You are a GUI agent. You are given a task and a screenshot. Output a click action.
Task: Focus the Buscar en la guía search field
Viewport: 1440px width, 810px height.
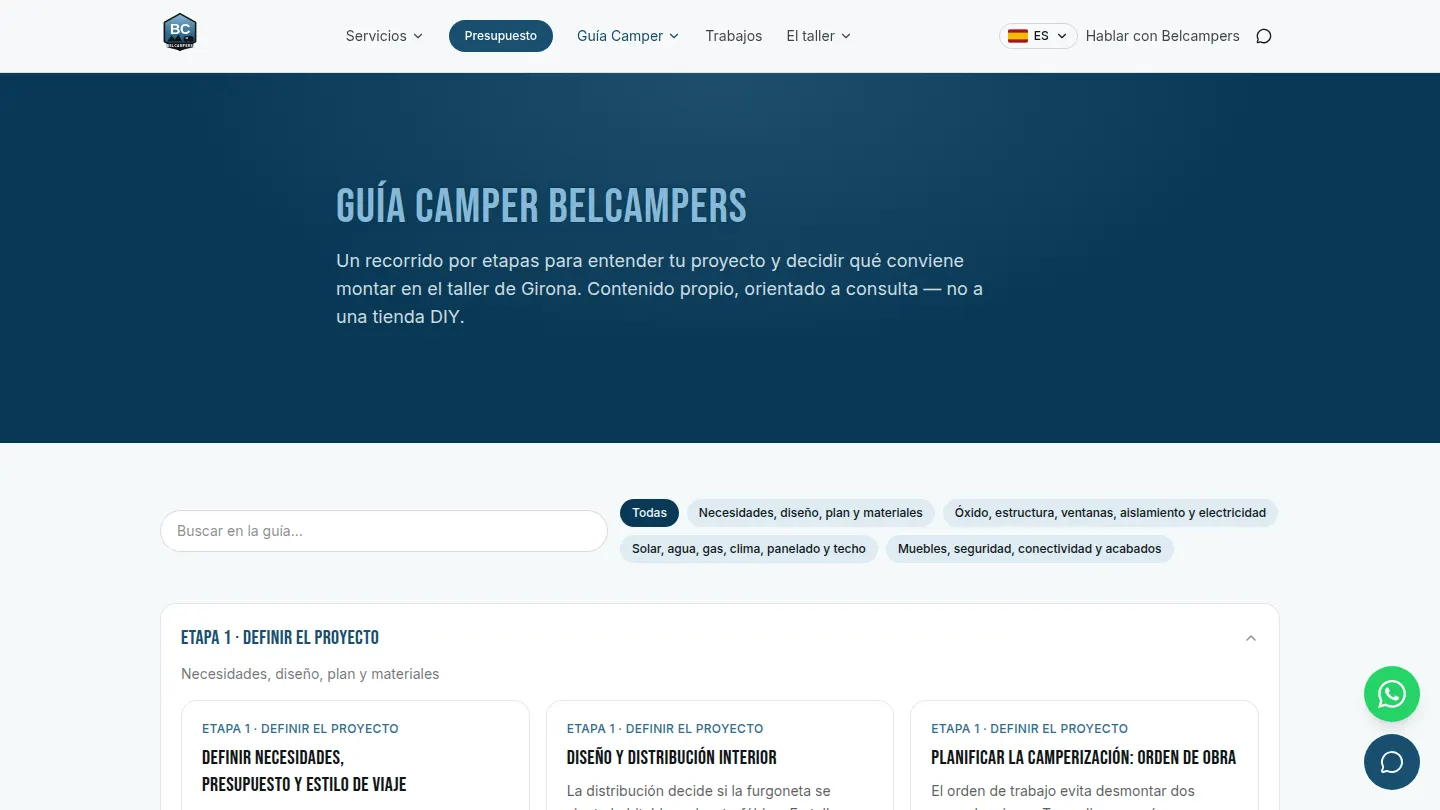pyautogui.click(x=384, y=531)
